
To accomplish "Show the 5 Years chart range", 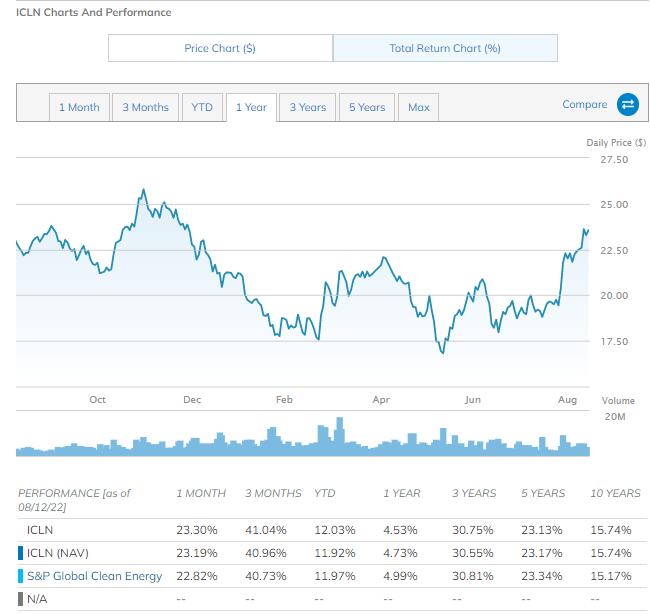I will click(x=367, y=107).
